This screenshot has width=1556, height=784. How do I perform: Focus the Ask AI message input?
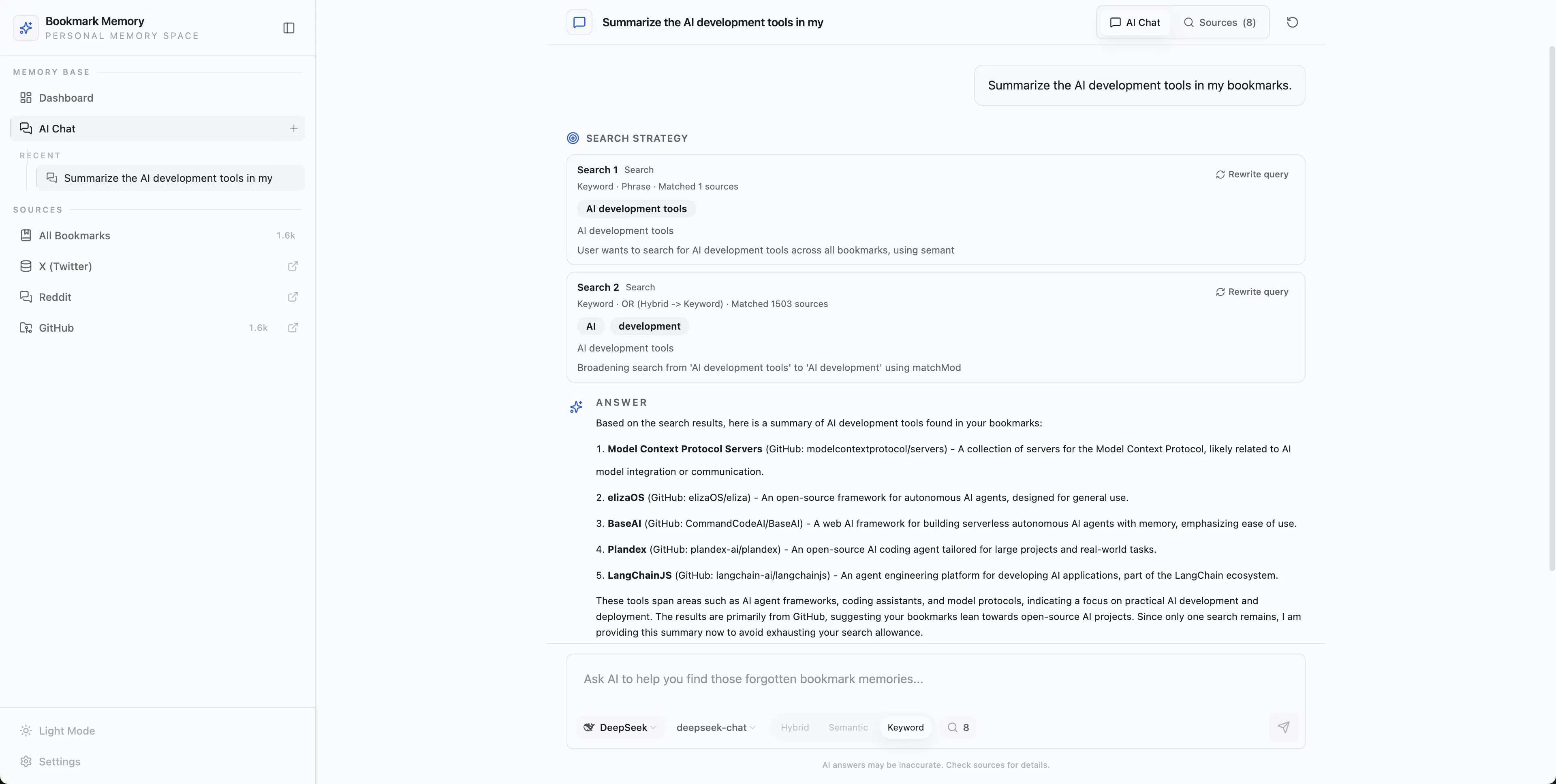tap(935, 680)
